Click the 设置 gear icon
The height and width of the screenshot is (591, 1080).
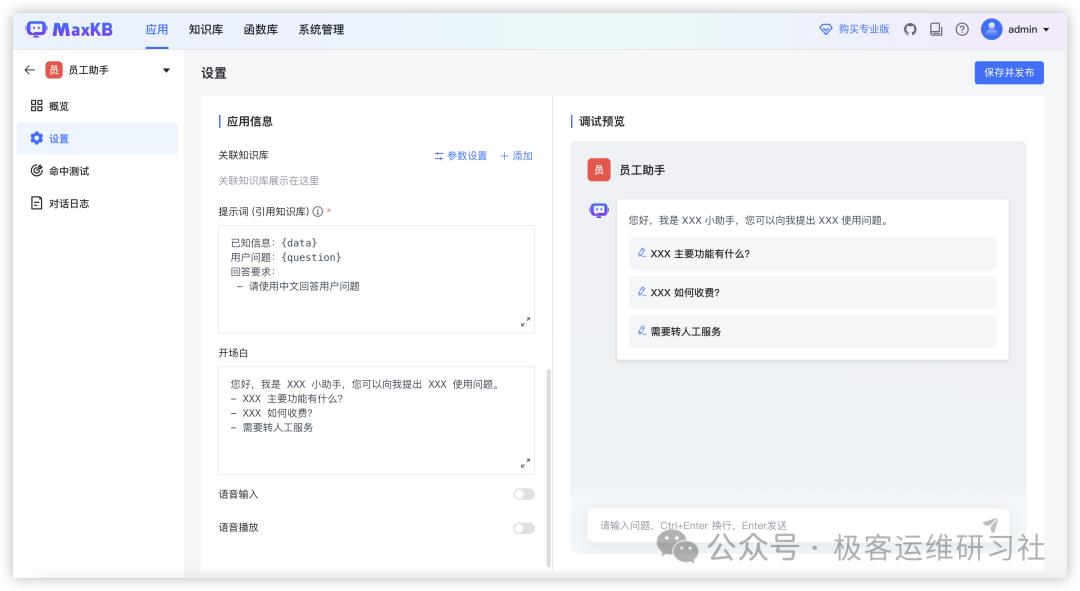point(37,138)
